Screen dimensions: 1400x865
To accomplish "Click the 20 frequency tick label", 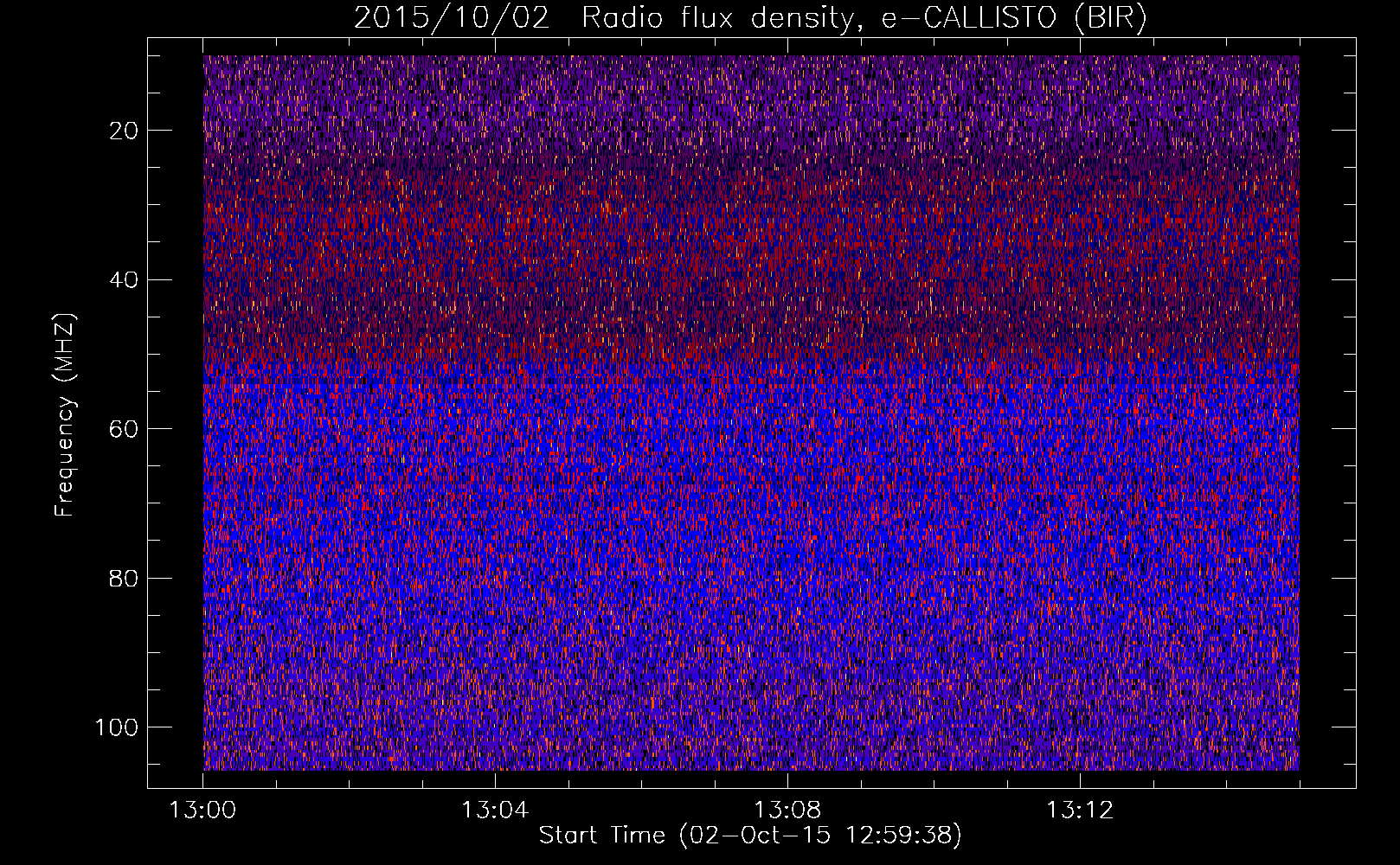I will [124, 131].
